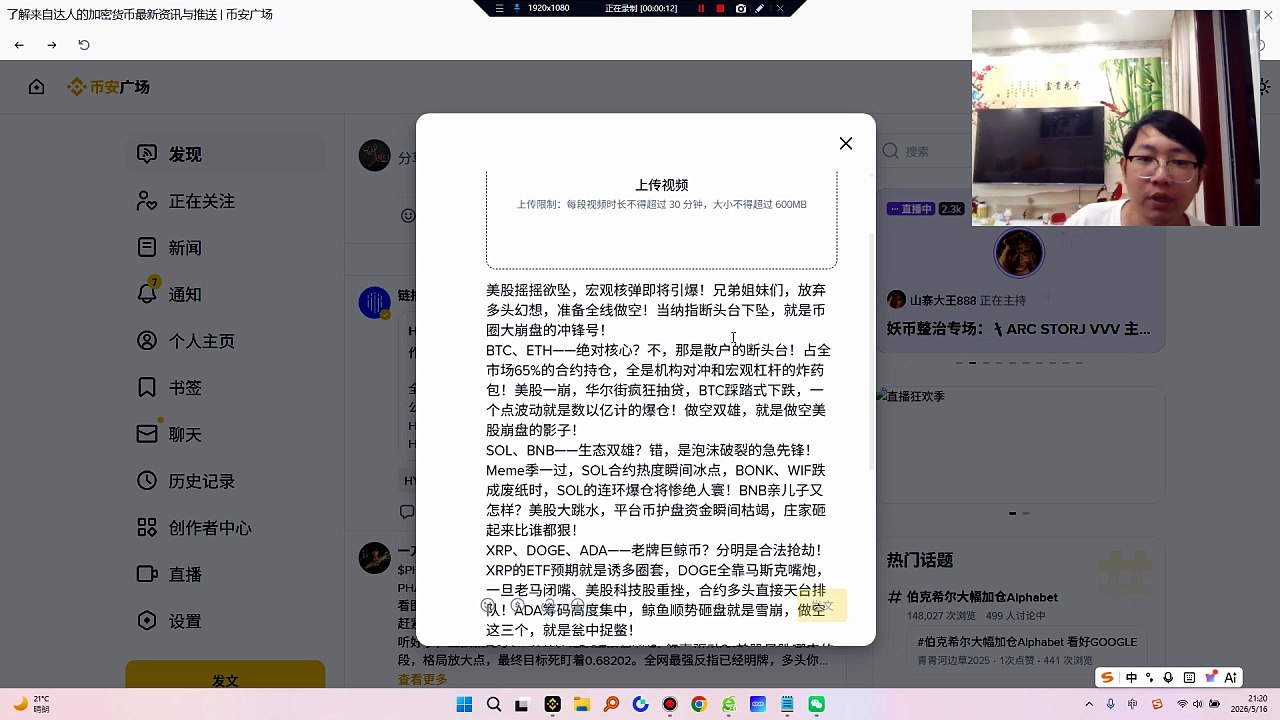Reload the page with refresh icon

[x=84, y=45]
